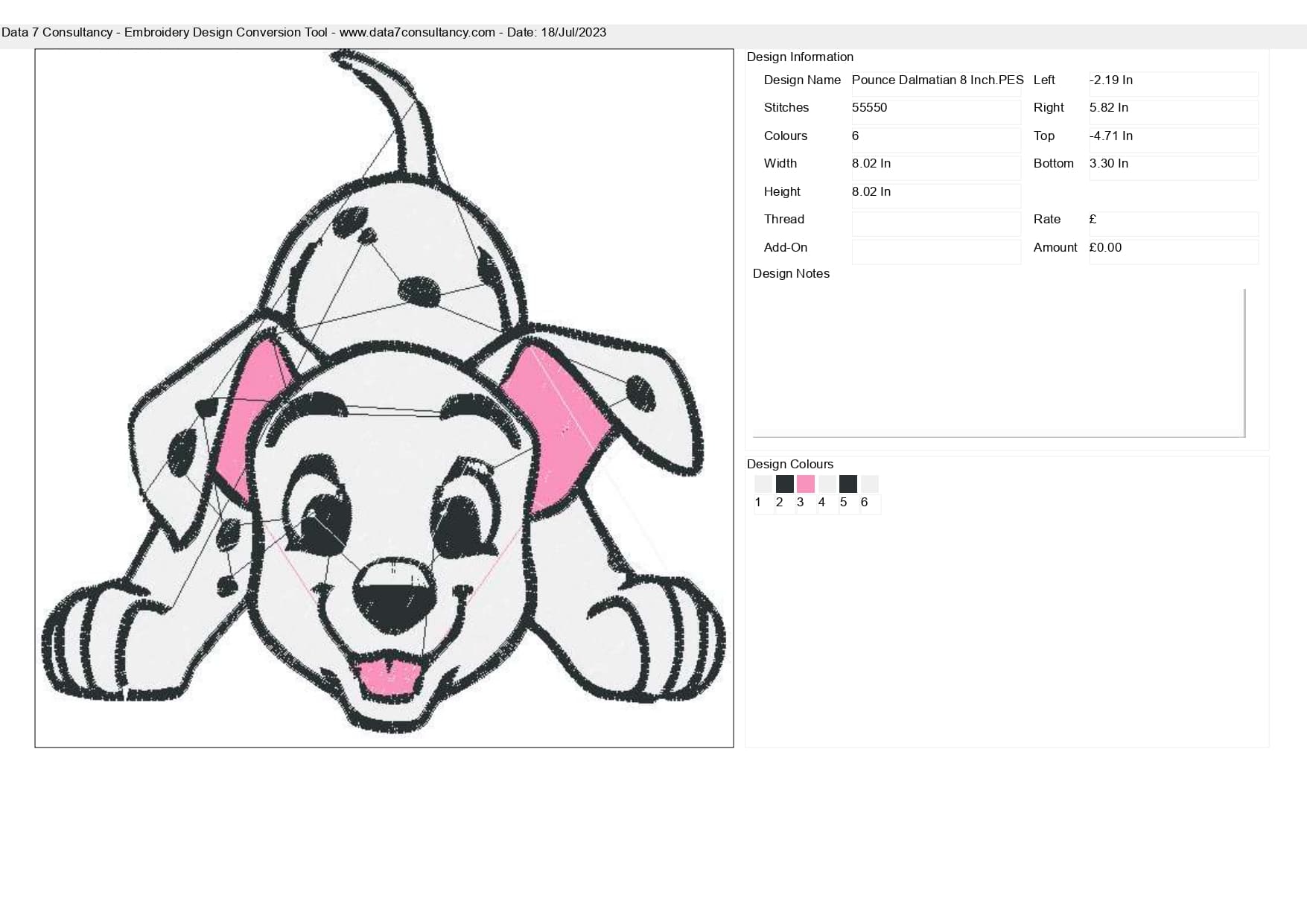This screenshot has height=924, width=1307.
Task: Click the Dalmatian embroidery design preview
Action: (x=384, y=398)
